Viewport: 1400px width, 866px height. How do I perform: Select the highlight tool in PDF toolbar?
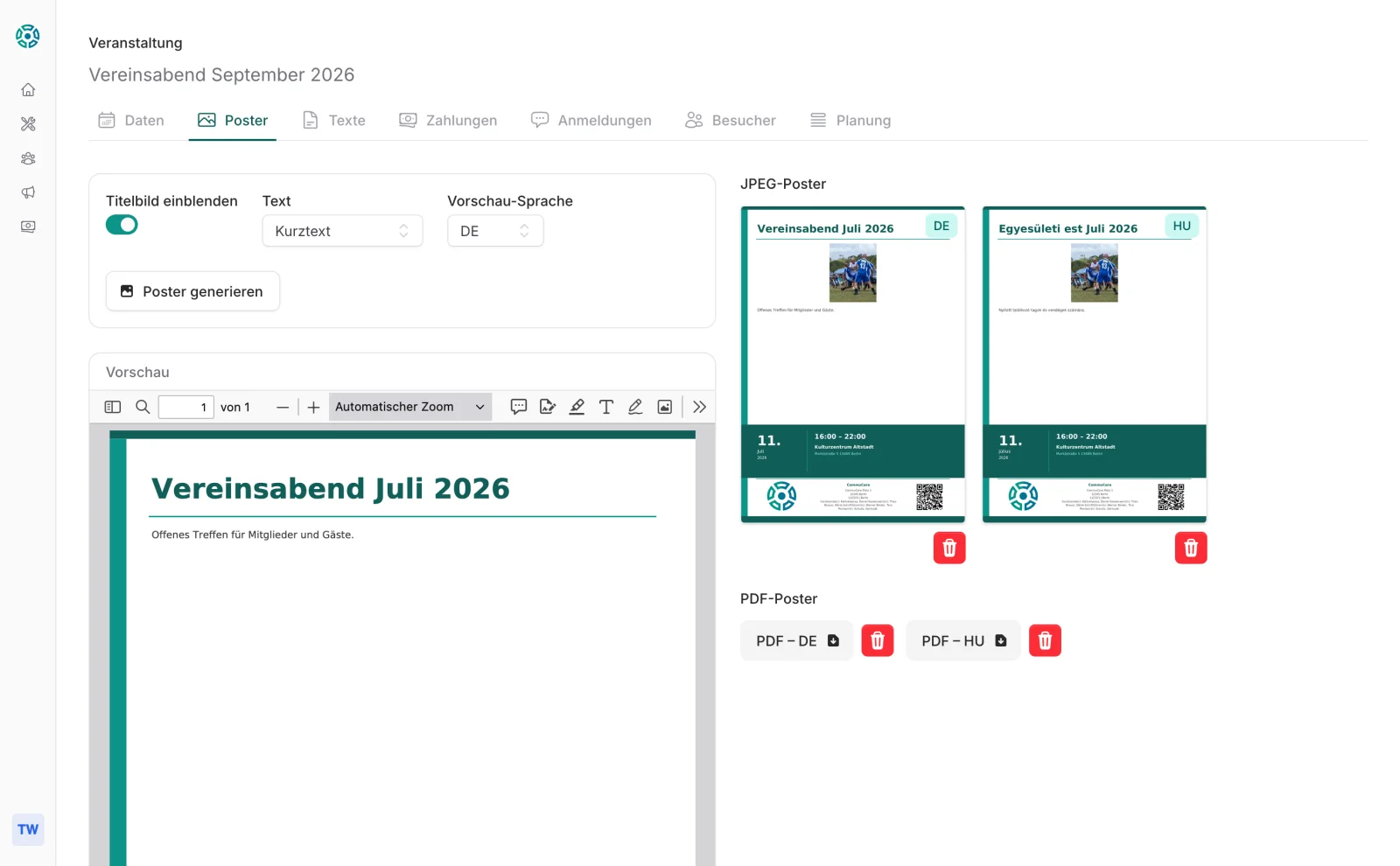[x=577, y=407]
